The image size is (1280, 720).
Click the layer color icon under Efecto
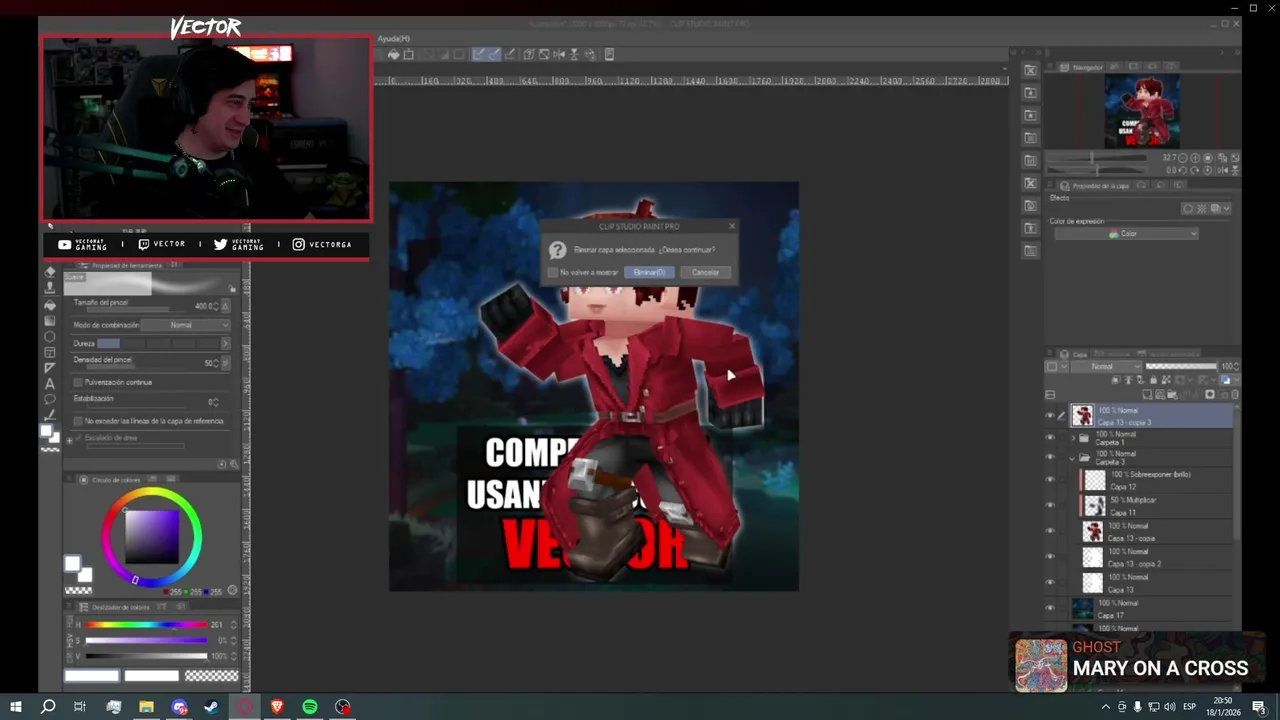tap(1215, 209)
